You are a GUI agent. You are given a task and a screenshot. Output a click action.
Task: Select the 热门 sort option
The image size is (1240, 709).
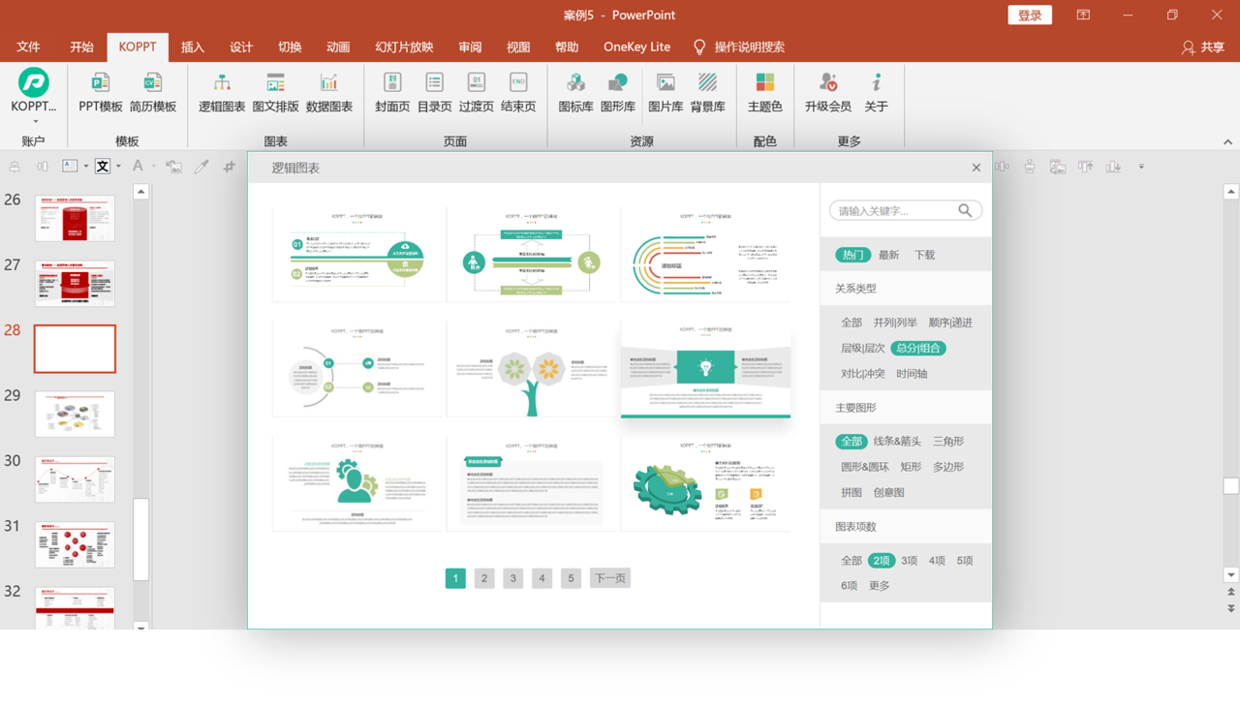(853, 255)
